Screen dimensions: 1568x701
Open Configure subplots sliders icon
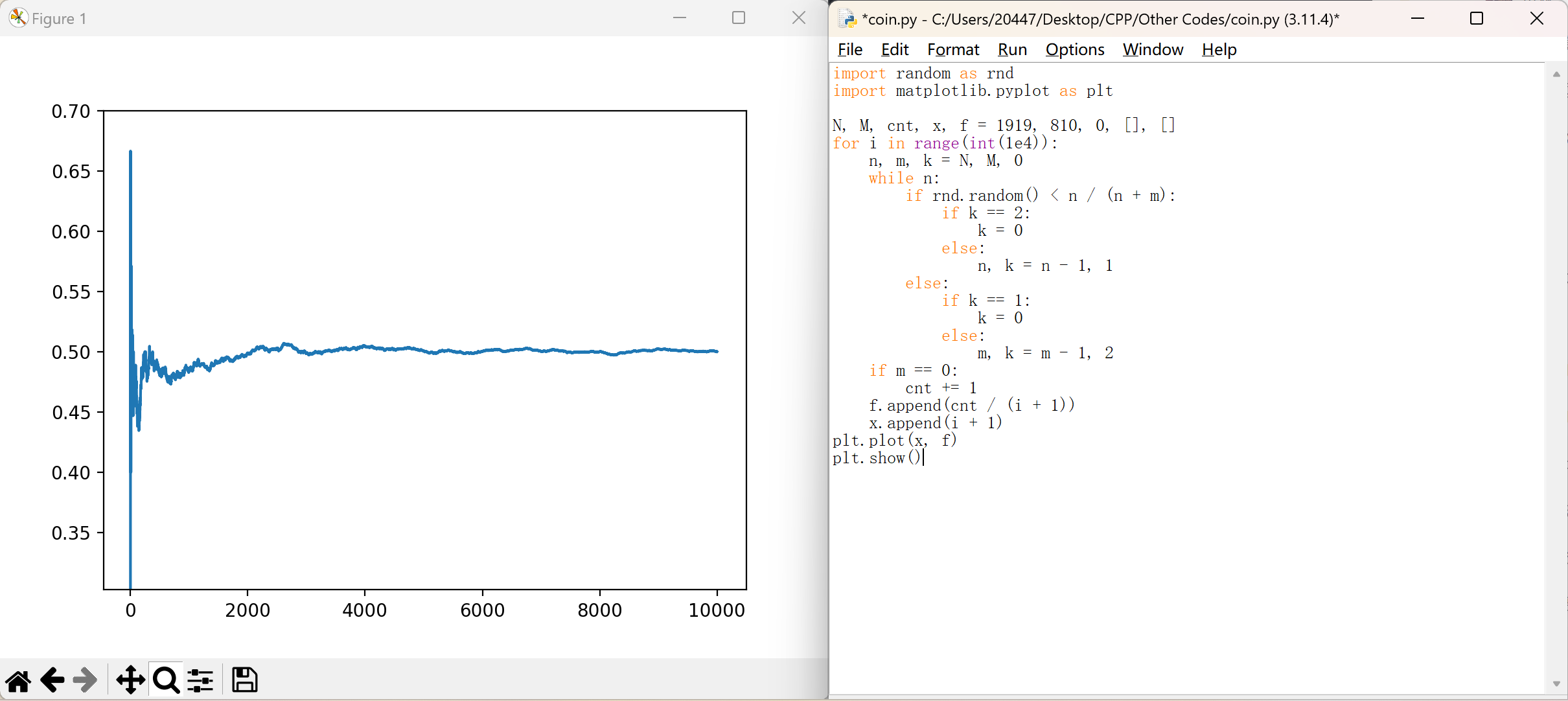point(200,680)
